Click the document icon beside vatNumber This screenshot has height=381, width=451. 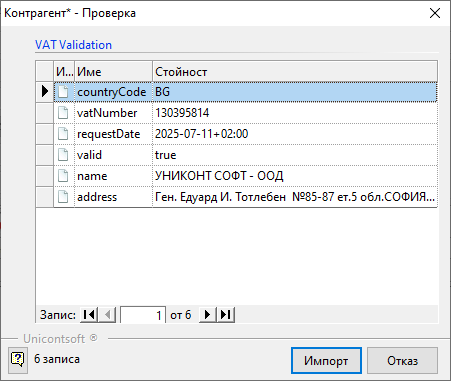[63, 113]
